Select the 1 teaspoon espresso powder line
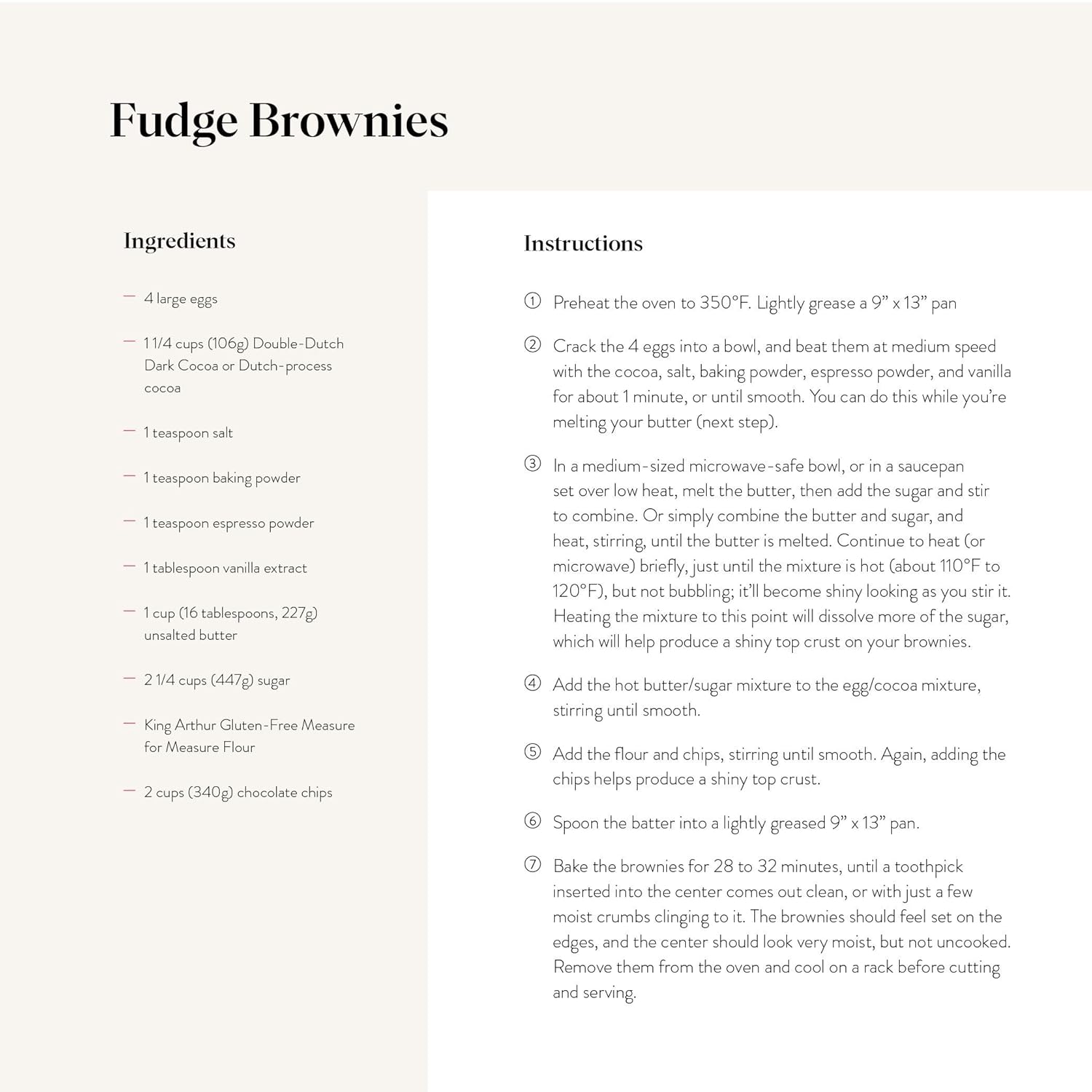The width and height of the screenshot is (1092, 1092). [229, 523]
